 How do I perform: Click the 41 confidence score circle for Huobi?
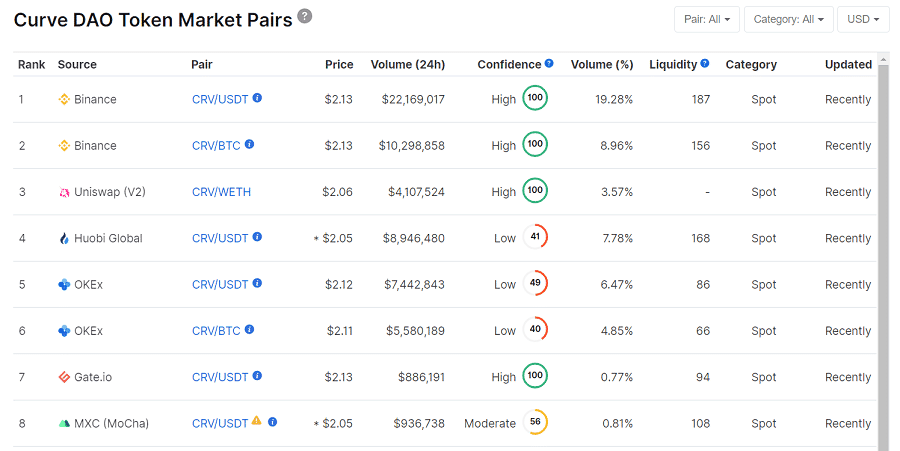click(535, 237)
